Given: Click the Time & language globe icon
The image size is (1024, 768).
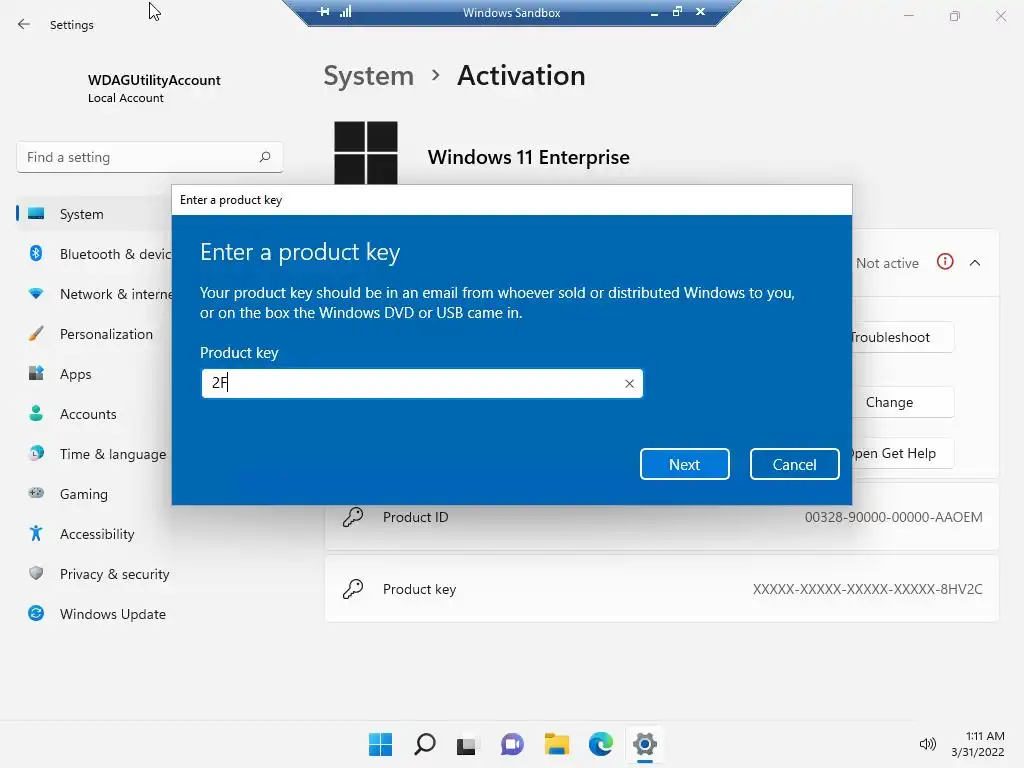Looking at the screenshot, I should coord(36,453).
